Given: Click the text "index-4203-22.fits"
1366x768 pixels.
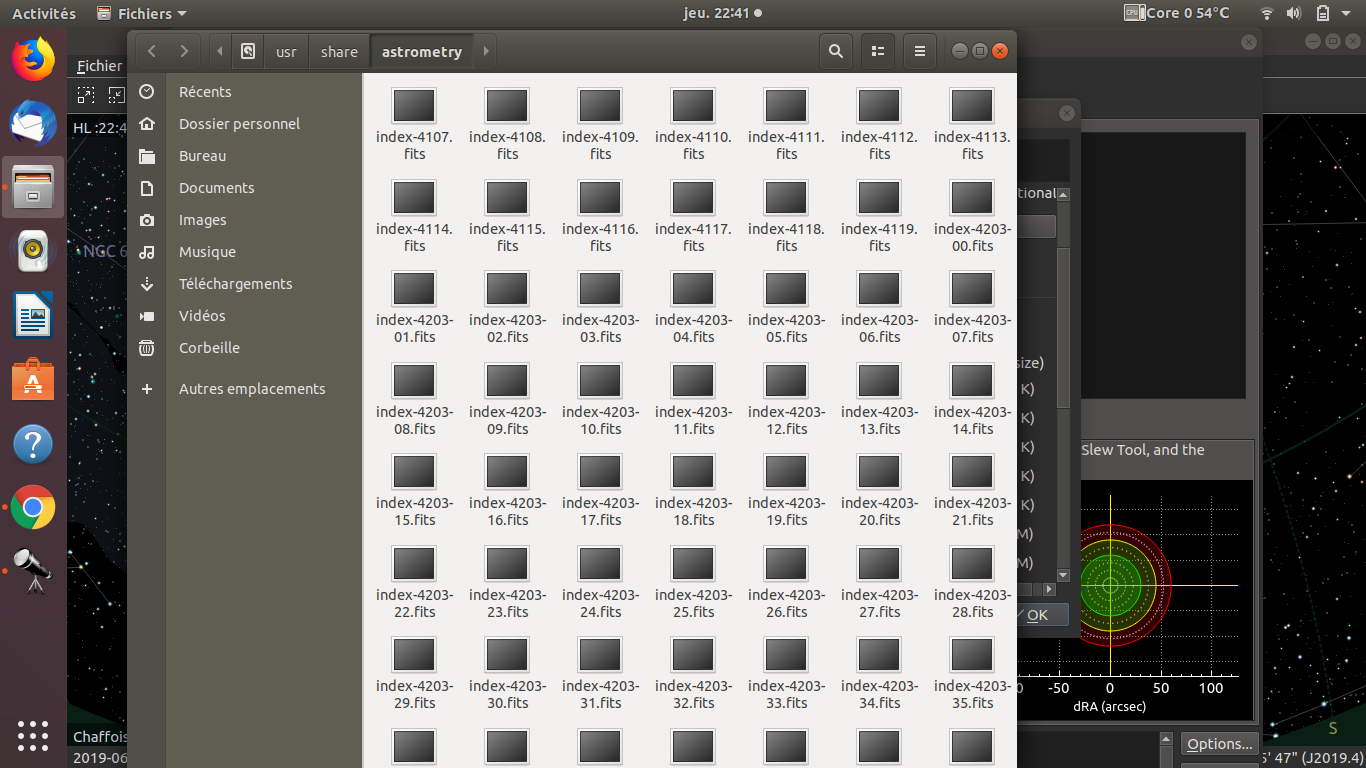Looking at the screenshot, I should 414,603.
